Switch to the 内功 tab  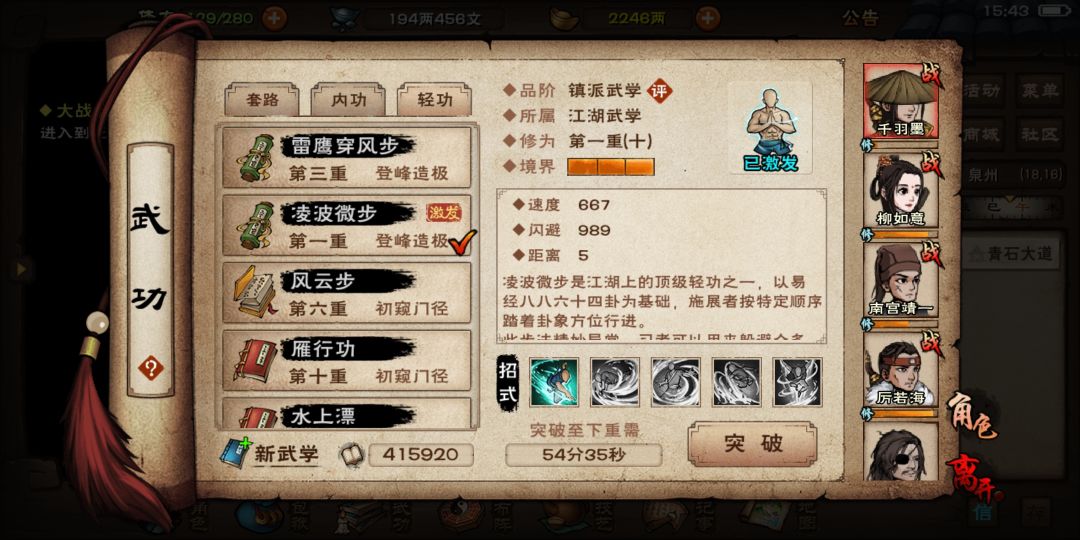click(349, 100)
